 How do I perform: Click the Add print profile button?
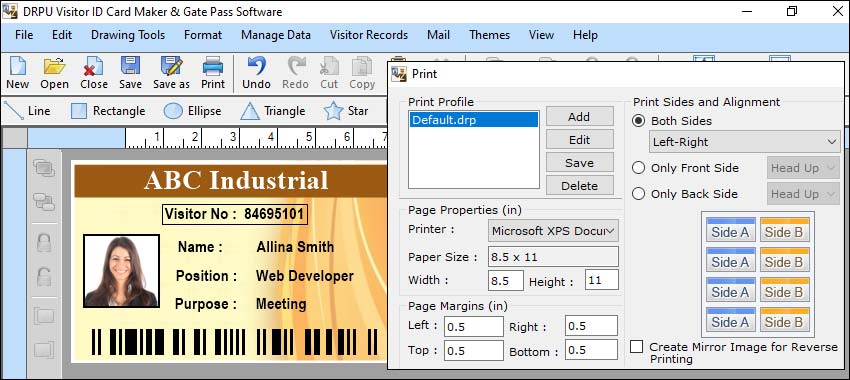[x=579, y=117]
